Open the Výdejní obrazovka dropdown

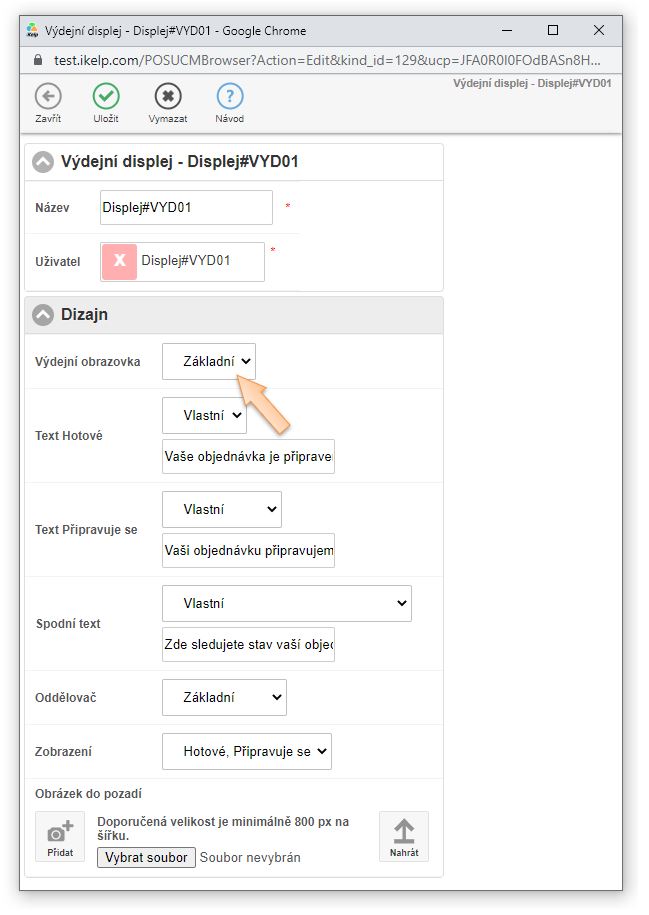point(209,361)
